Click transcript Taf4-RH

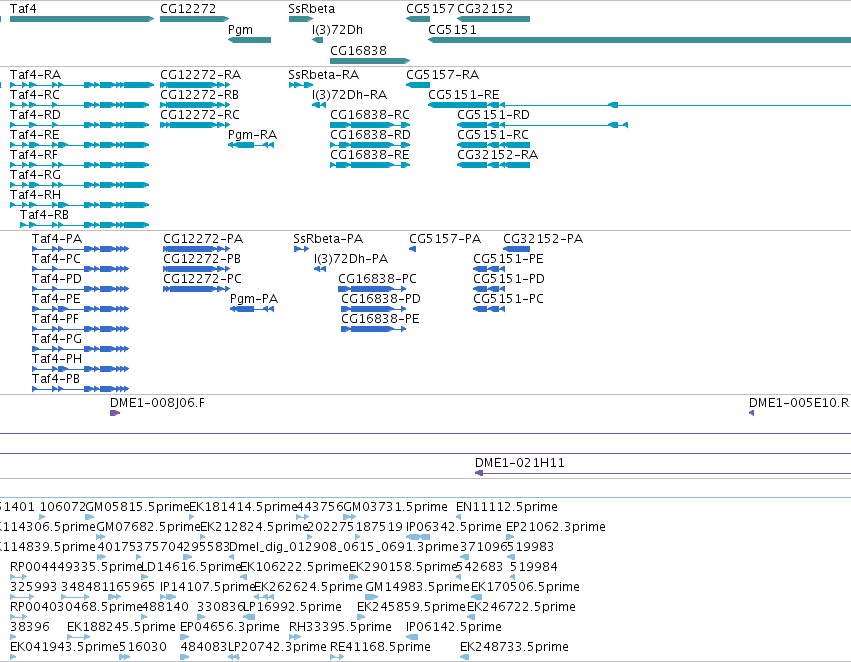coord(79,205)
